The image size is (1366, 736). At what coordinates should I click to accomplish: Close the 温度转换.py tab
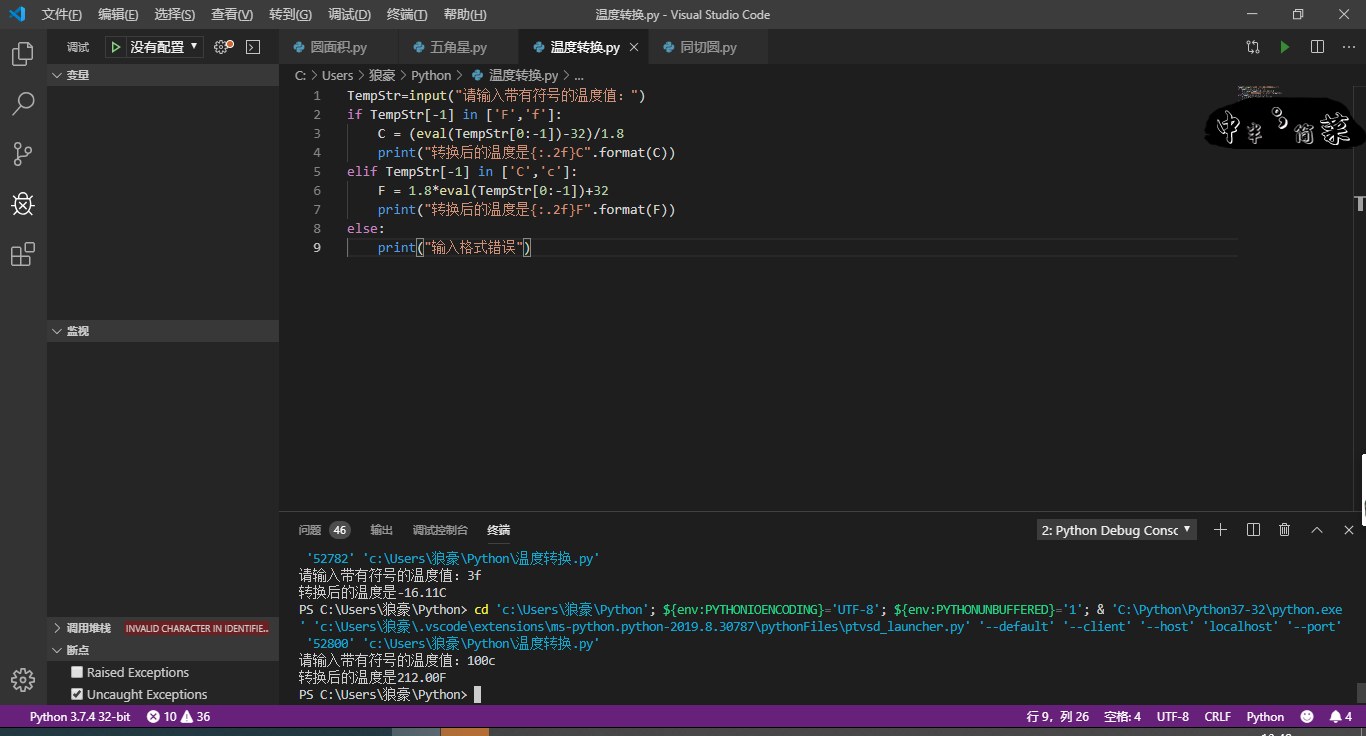[634, 47]
